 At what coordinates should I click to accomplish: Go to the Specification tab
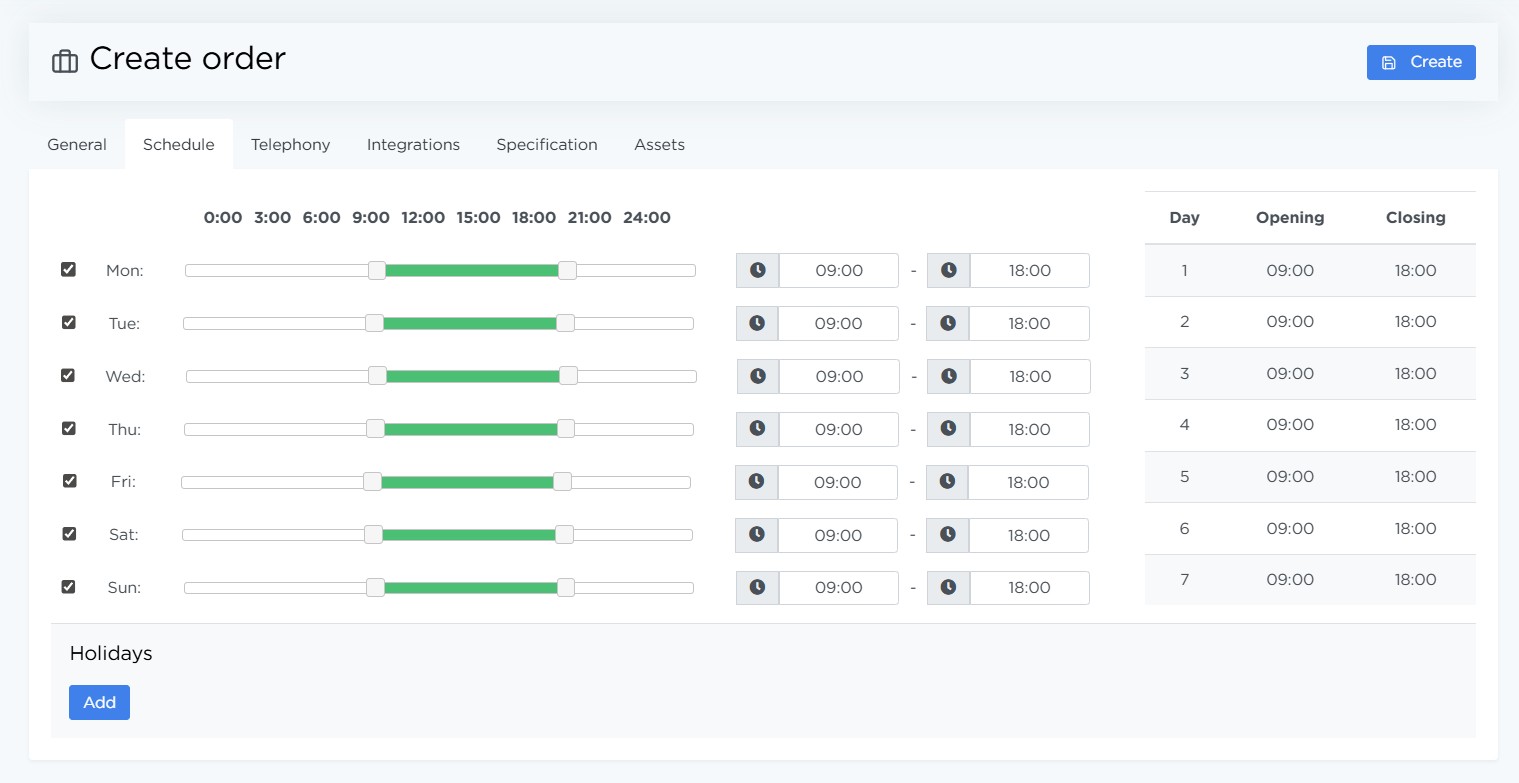(x=547, y=145)
